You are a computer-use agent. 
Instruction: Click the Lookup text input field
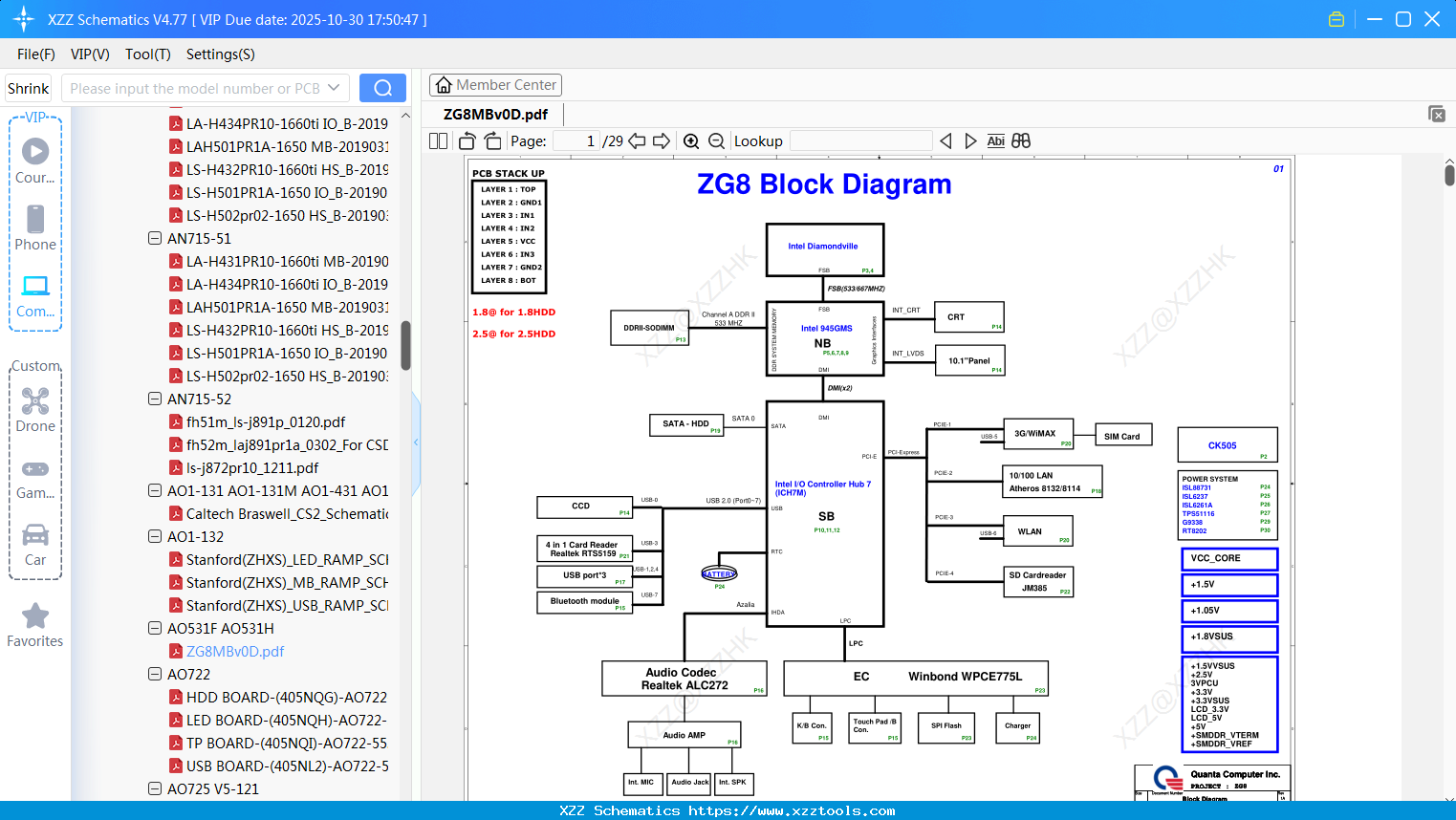(x=861, y=141)
